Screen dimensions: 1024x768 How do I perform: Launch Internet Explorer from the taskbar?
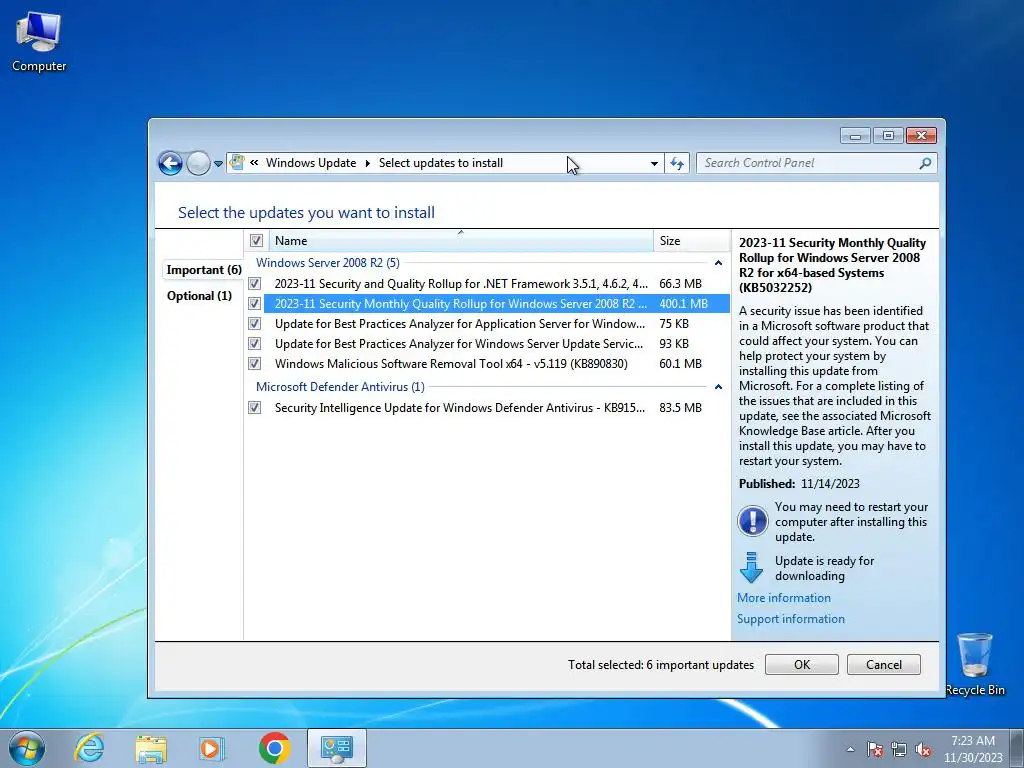pyautogui.click(x=89, y=748)
